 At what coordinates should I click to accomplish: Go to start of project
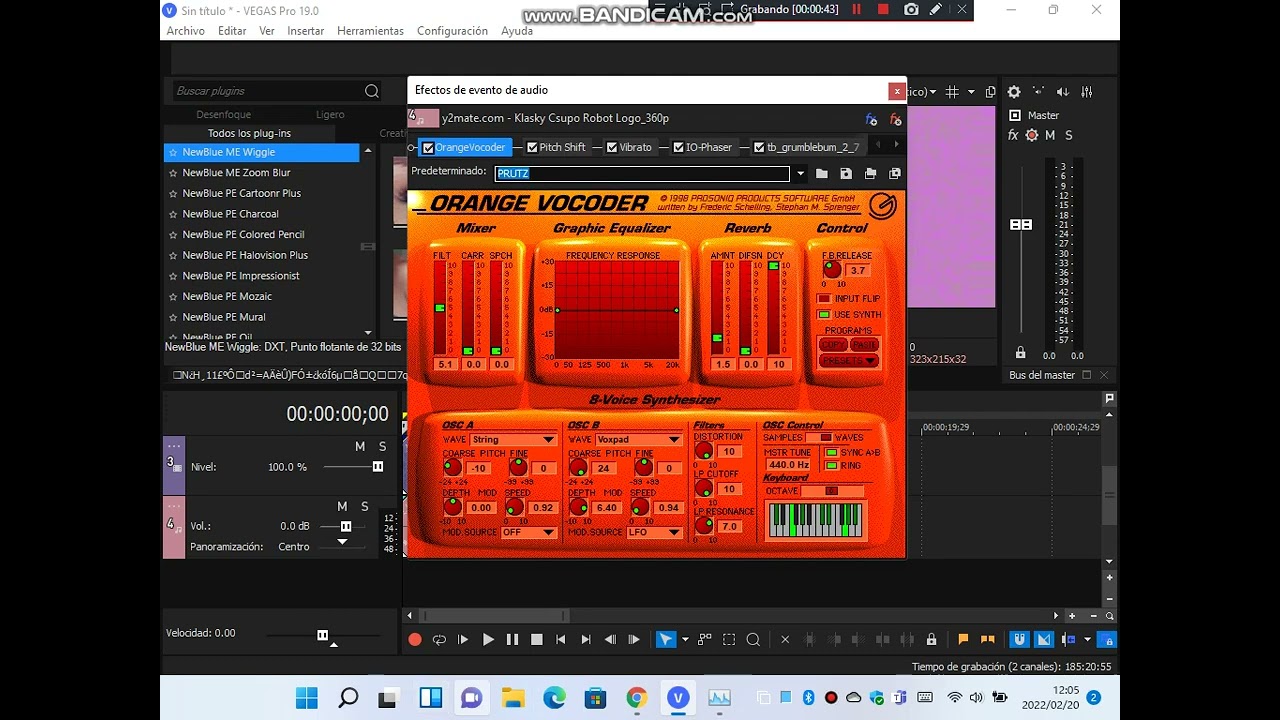click(561, 640)
